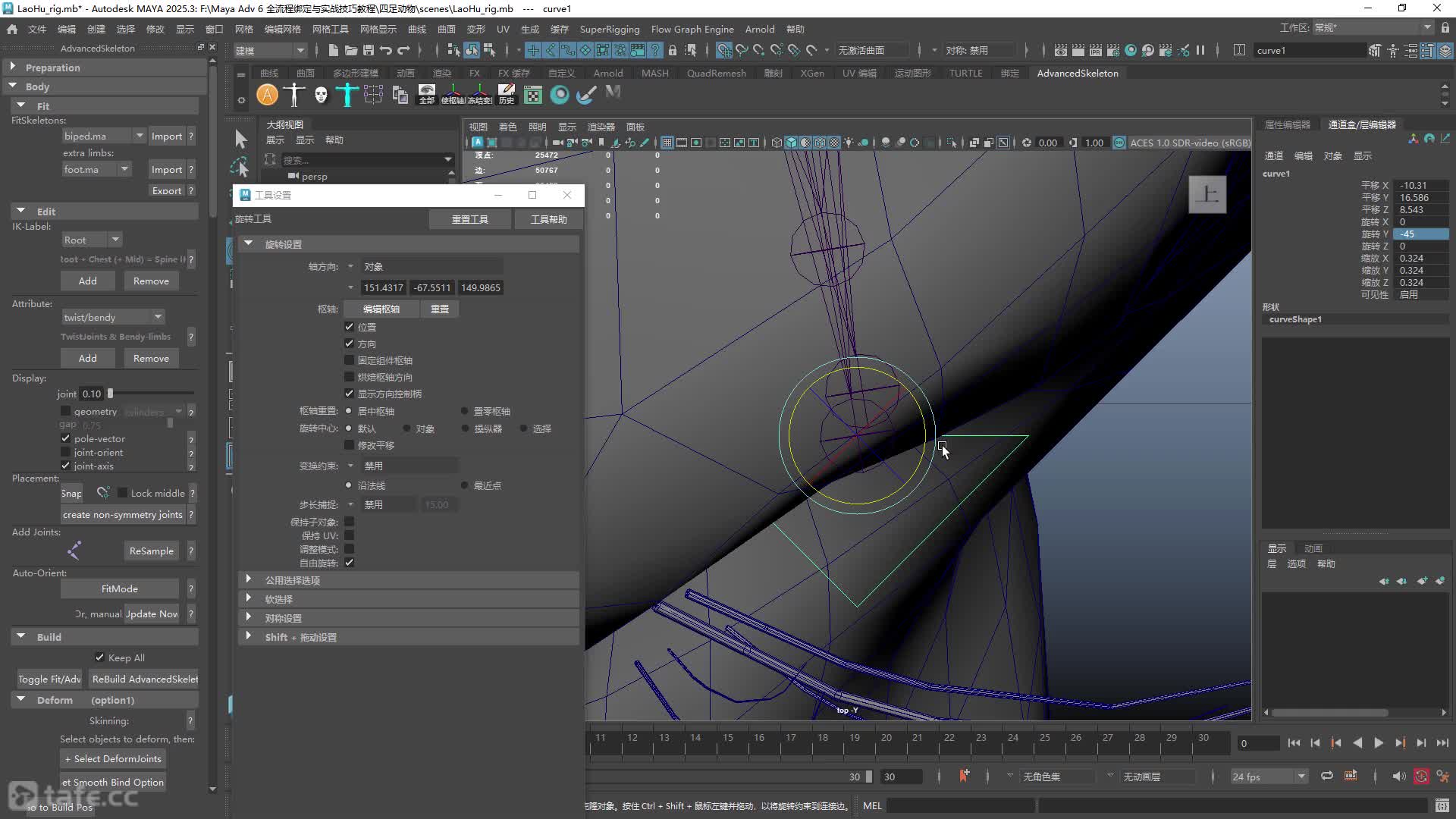Click the ReBuild AdvancedSkeleton button
The height and width of the screenshot is (819, 1456).
point(144,679)
